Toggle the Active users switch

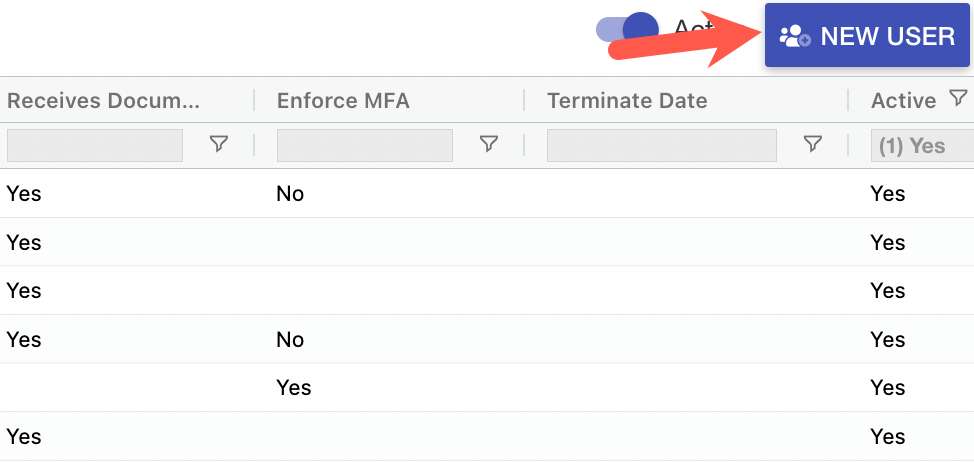coord(627,29)
